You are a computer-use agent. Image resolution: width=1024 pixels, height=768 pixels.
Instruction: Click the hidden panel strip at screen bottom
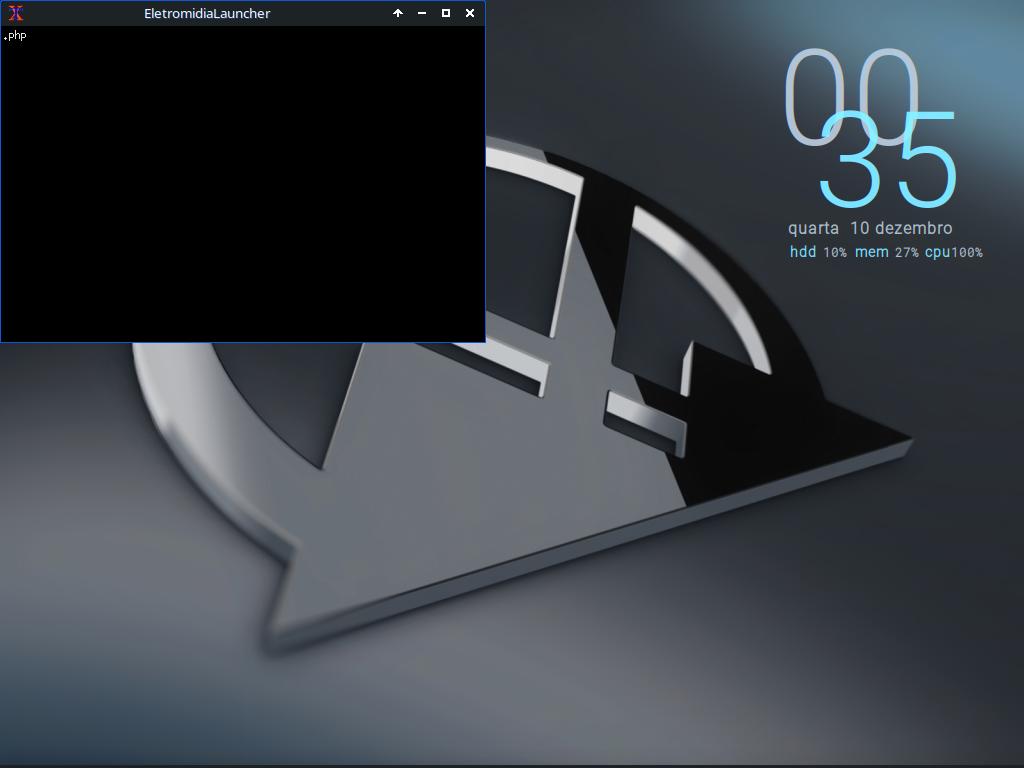[x=512, y=765]
